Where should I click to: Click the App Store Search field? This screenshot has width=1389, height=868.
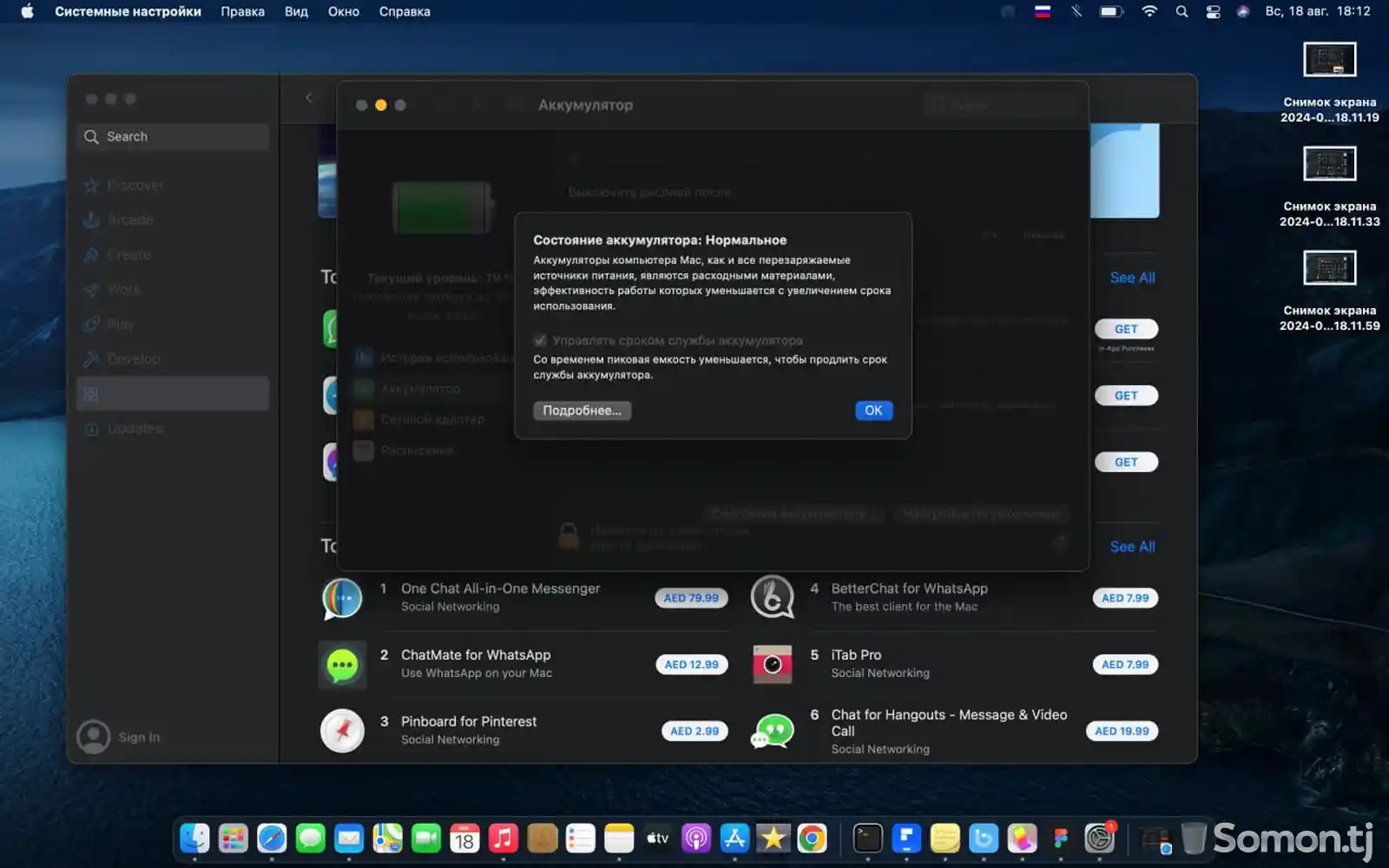coord(173,136)
